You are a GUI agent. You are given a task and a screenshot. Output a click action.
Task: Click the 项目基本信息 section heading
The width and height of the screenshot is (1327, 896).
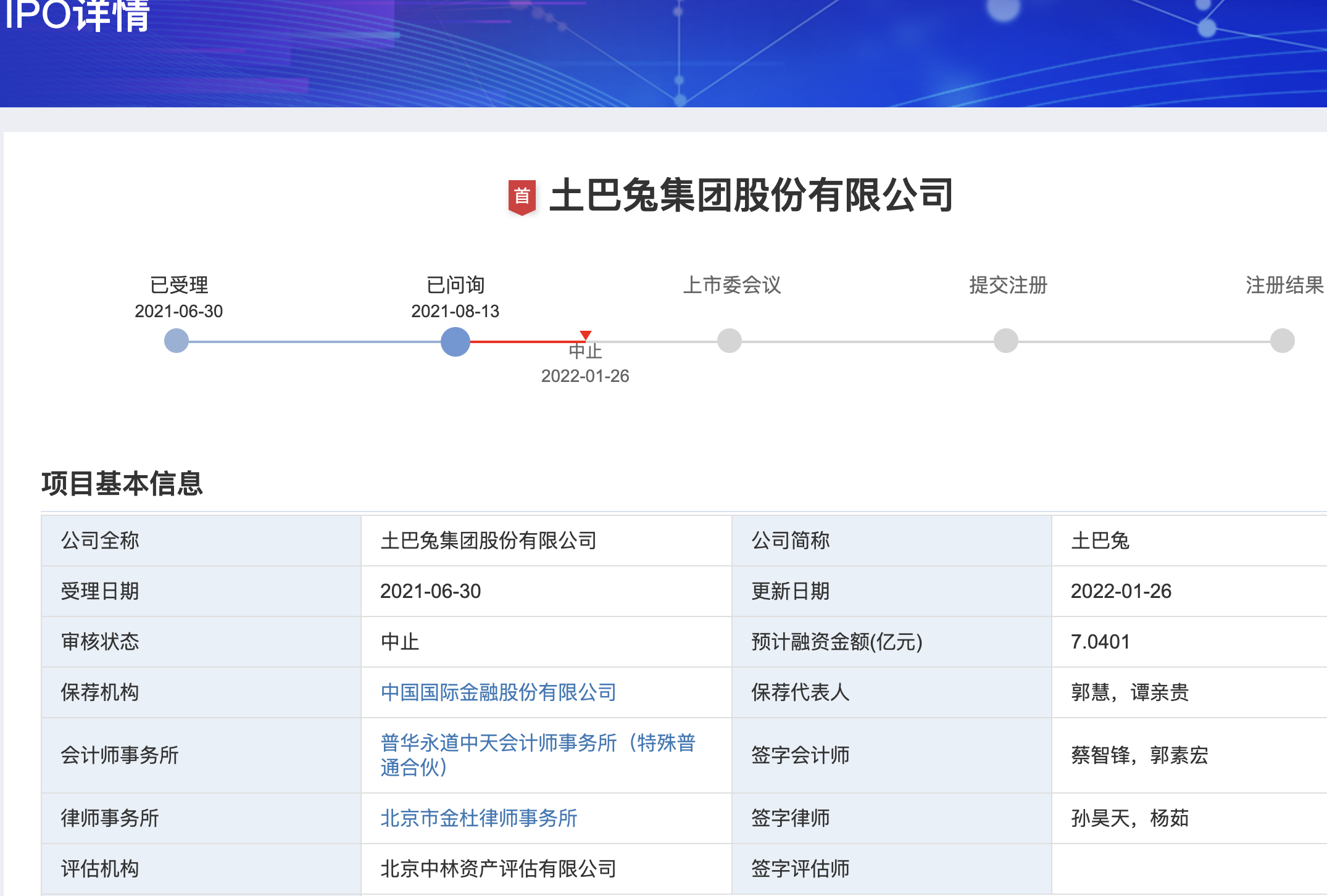[122, 483]
